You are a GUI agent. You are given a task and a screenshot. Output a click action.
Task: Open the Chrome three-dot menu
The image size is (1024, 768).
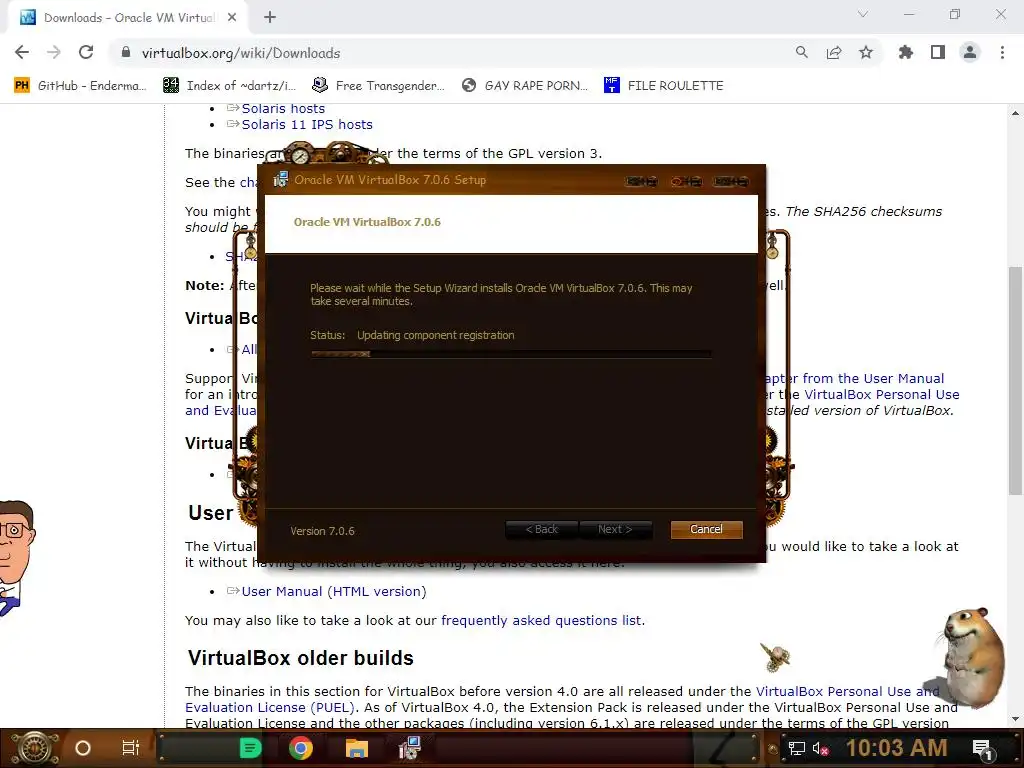pyautogui.click(x=1002, y=52)
